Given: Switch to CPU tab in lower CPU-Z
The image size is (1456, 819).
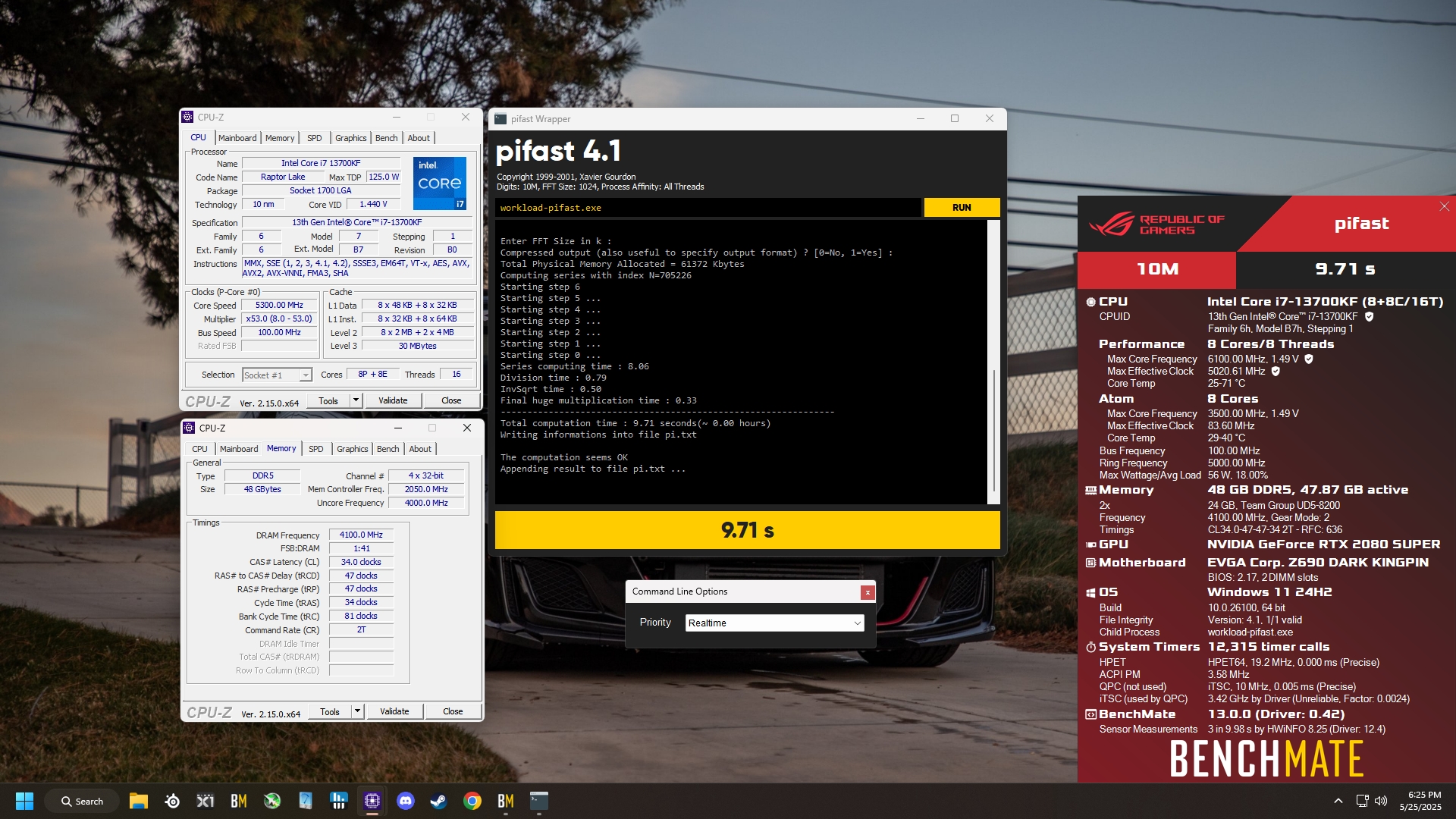Looking at the screenshot, I should [x=200, y=449].
